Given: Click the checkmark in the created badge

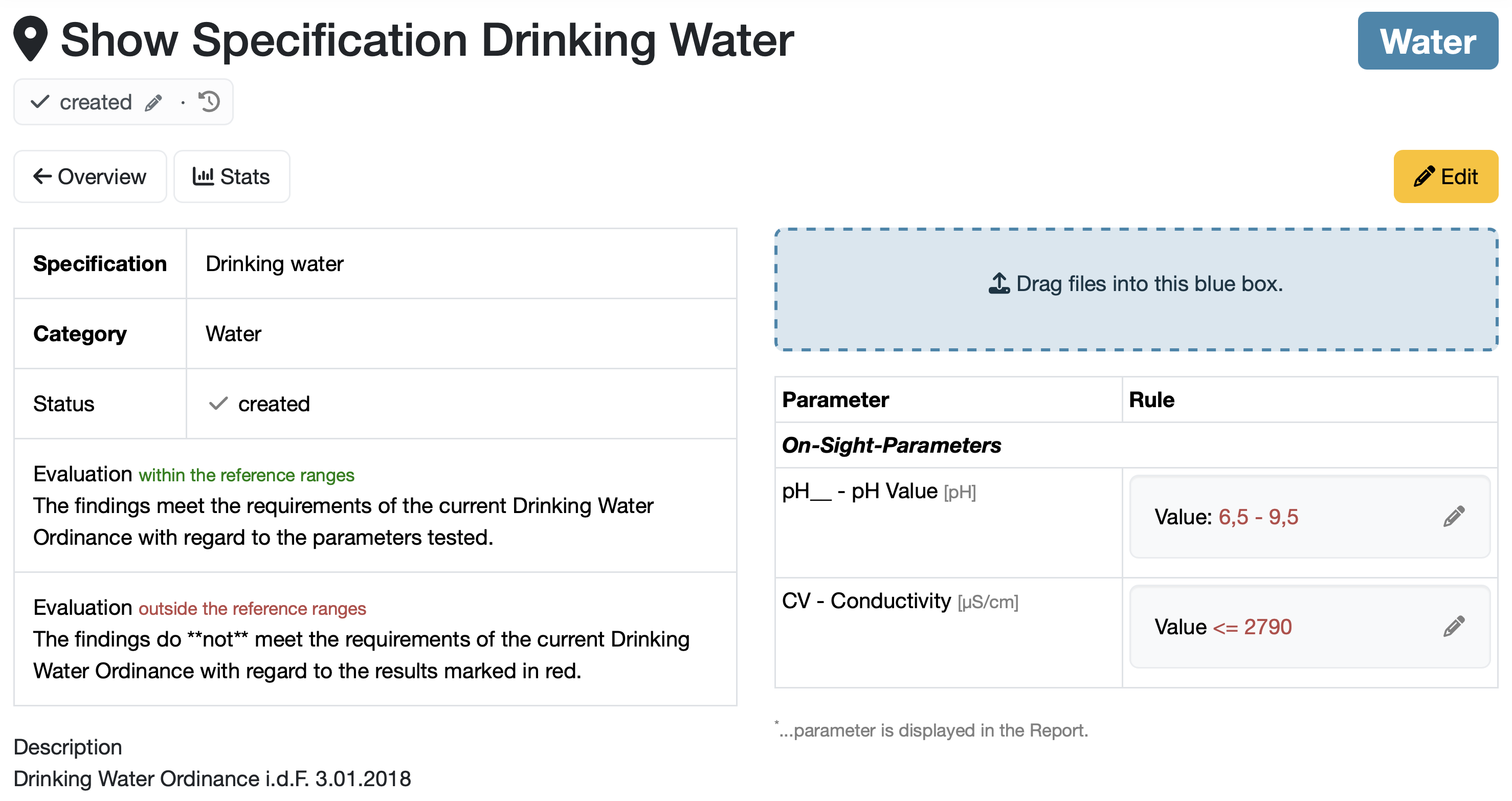Looking at the screenshot, I should 40,102.
